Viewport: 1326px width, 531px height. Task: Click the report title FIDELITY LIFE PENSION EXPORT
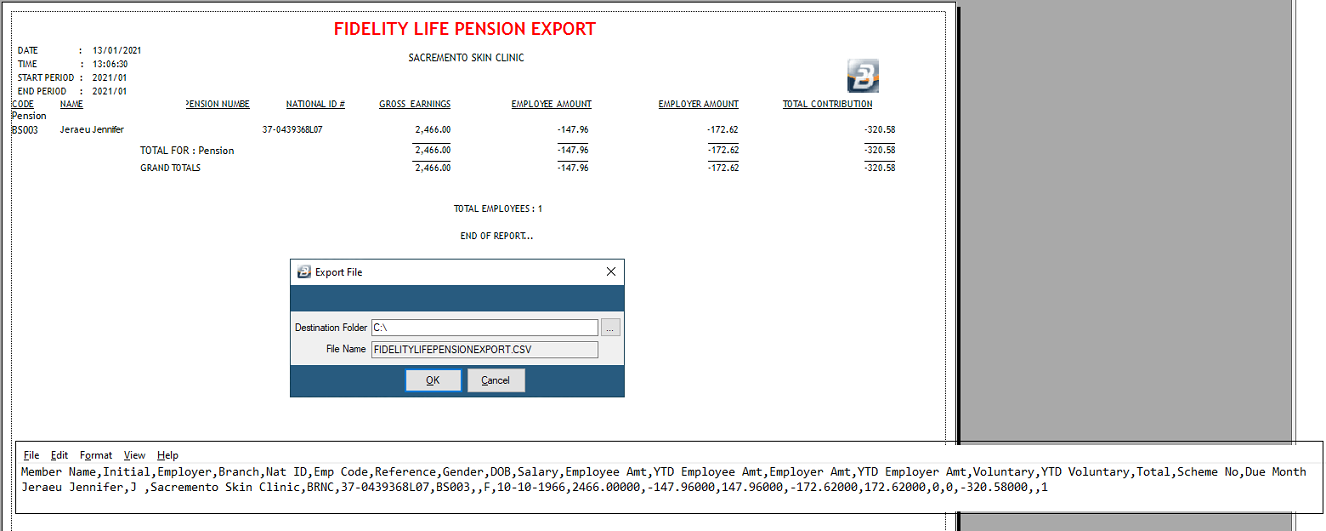pos(465,29)
